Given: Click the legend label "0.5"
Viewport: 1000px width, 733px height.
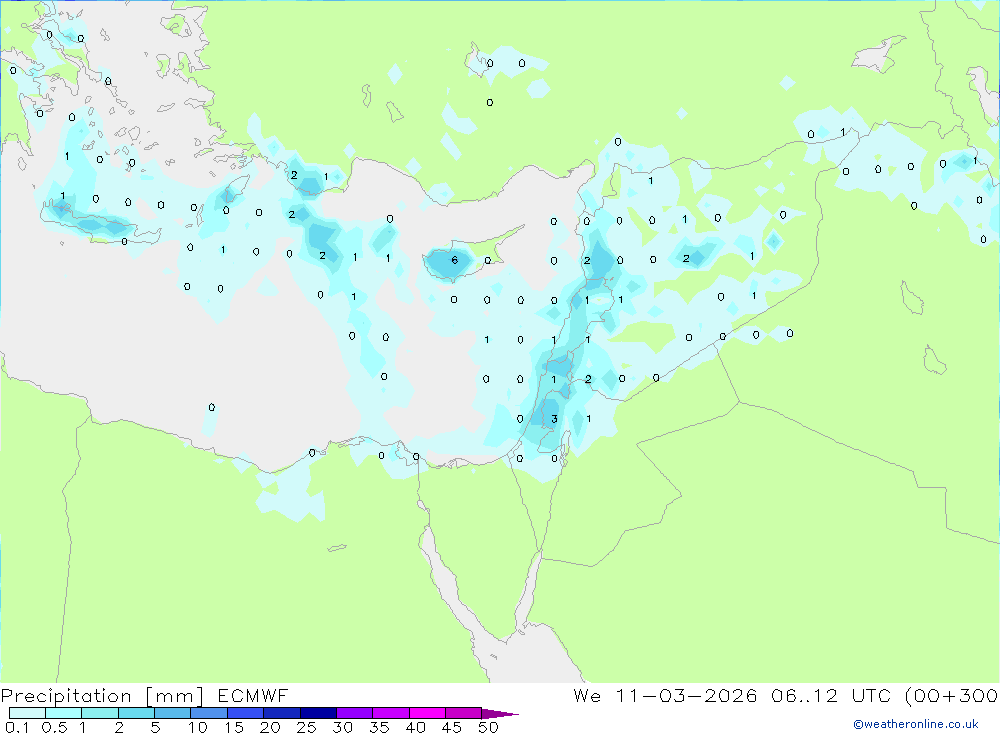Looking at the screenshot, I should click(54, 727).
